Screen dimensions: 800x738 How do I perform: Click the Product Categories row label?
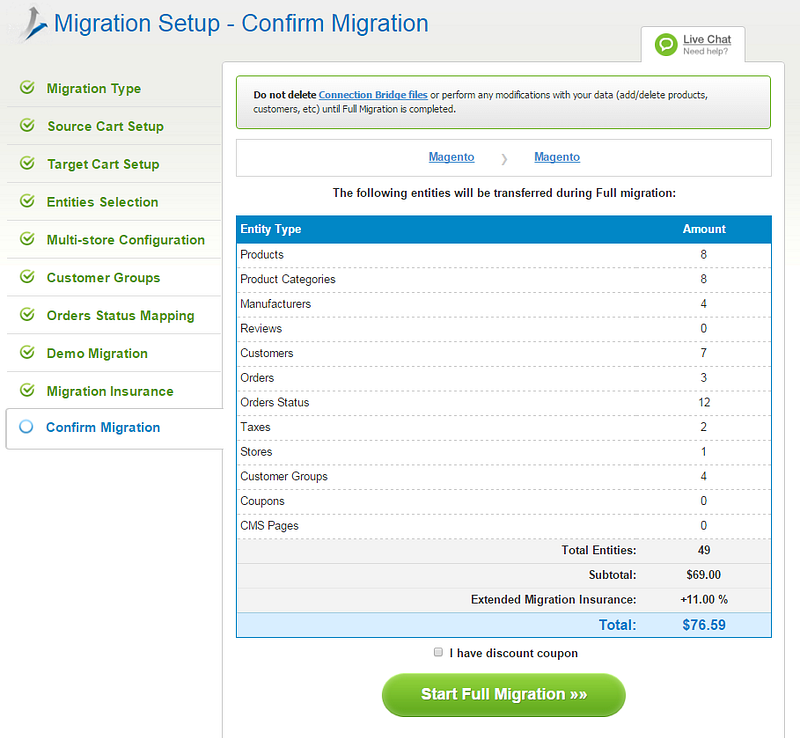click(288, 279)
